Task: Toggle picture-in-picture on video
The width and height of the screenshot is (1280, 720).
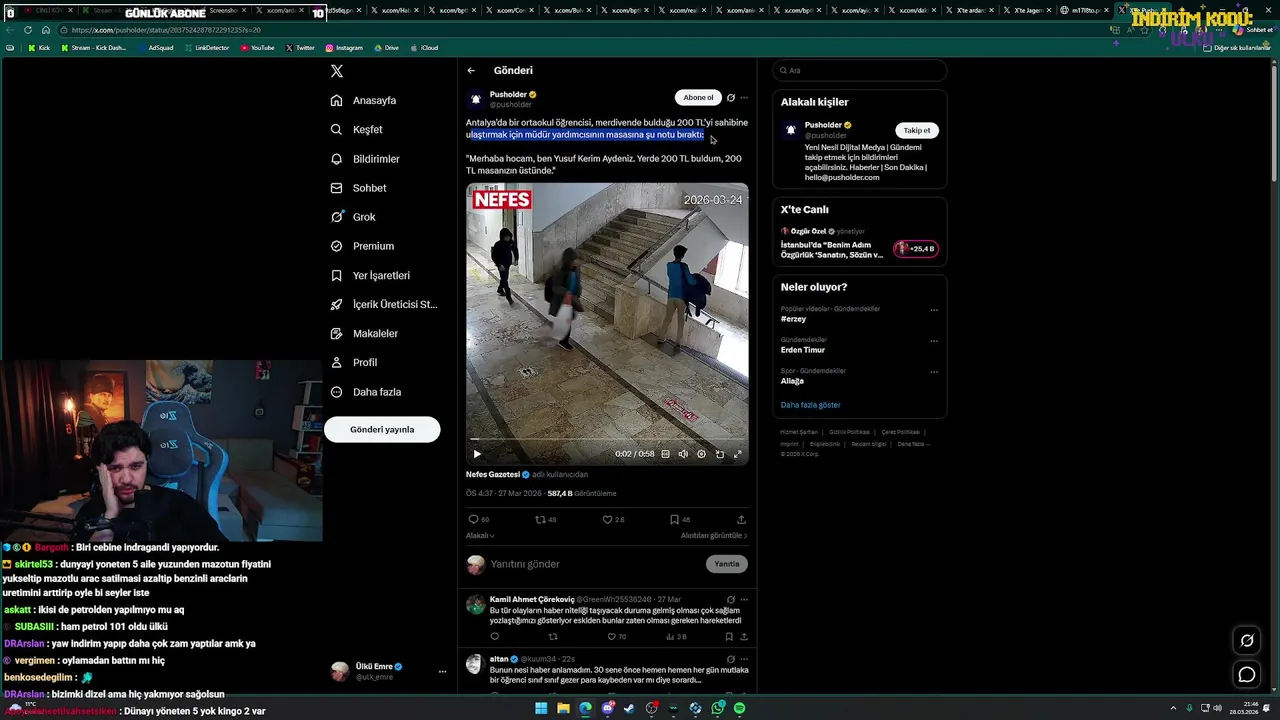Action: [720, 454]
